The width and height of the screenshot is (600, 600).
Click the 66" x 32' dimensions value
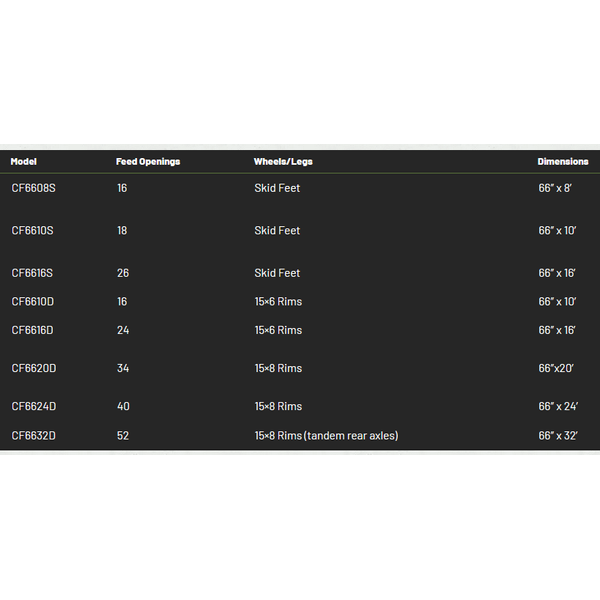click(558, 435)
